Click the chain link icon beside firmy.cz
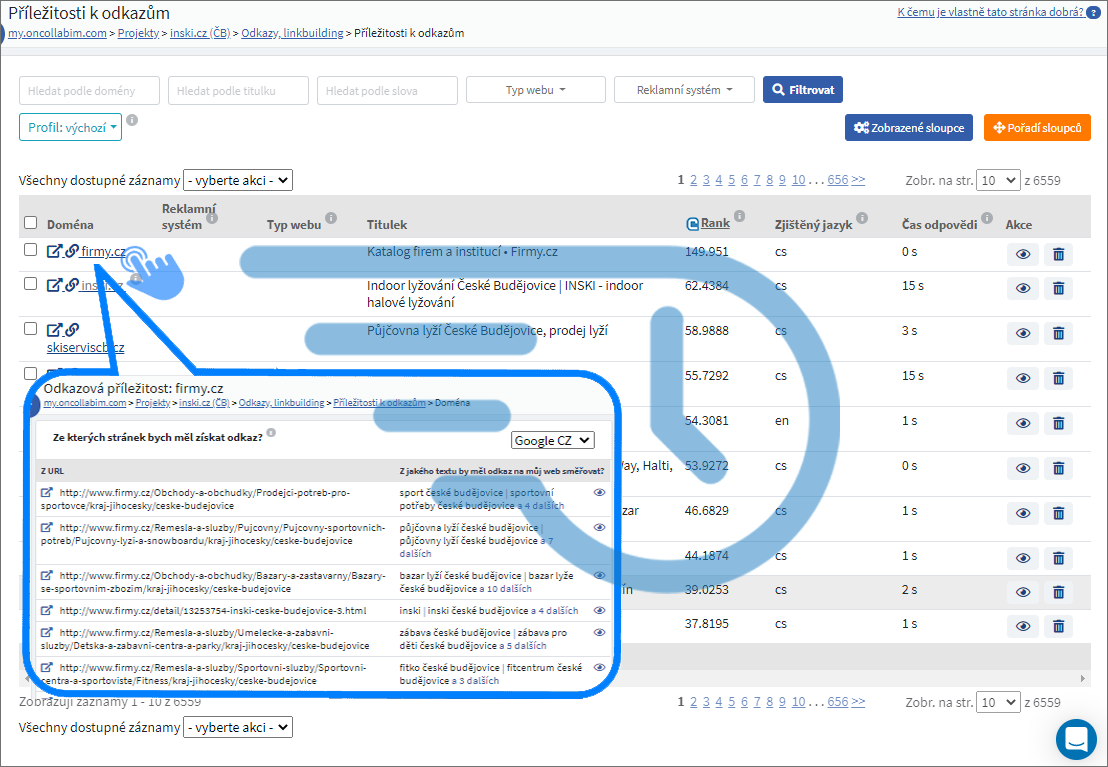 tap(72, 251)
